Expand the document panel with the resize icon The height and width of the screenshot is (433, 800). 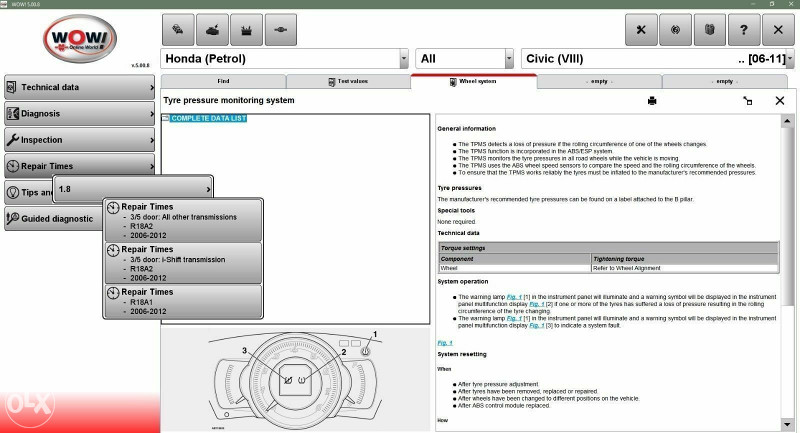pos(748,101)
